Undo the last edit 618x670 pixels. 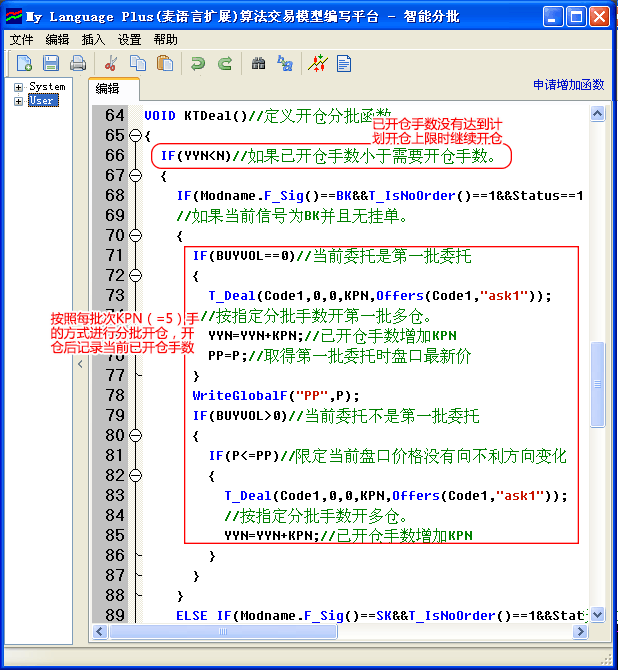click(198, 64)
